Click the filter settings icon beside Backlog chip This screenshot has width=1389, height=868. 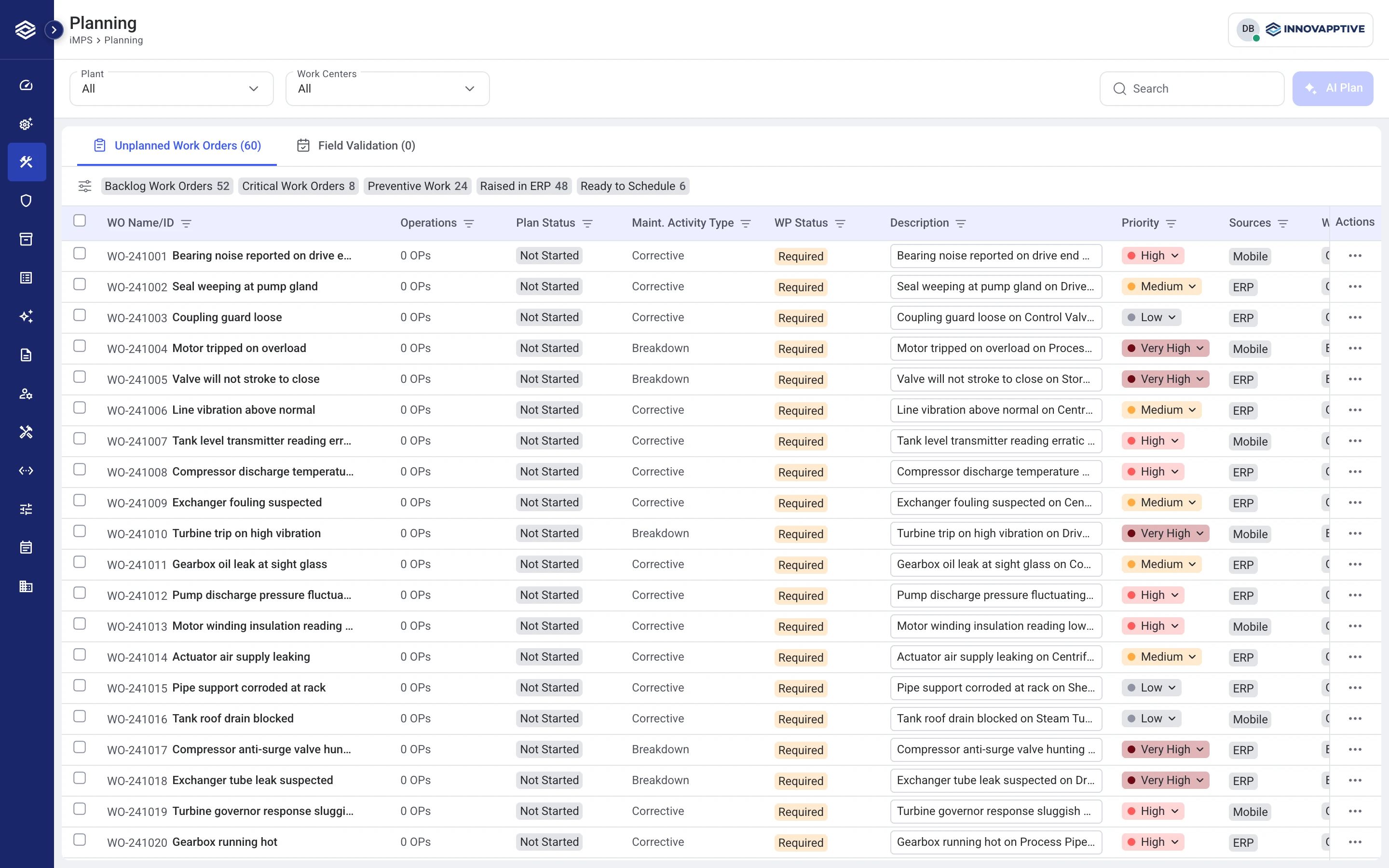84,186
